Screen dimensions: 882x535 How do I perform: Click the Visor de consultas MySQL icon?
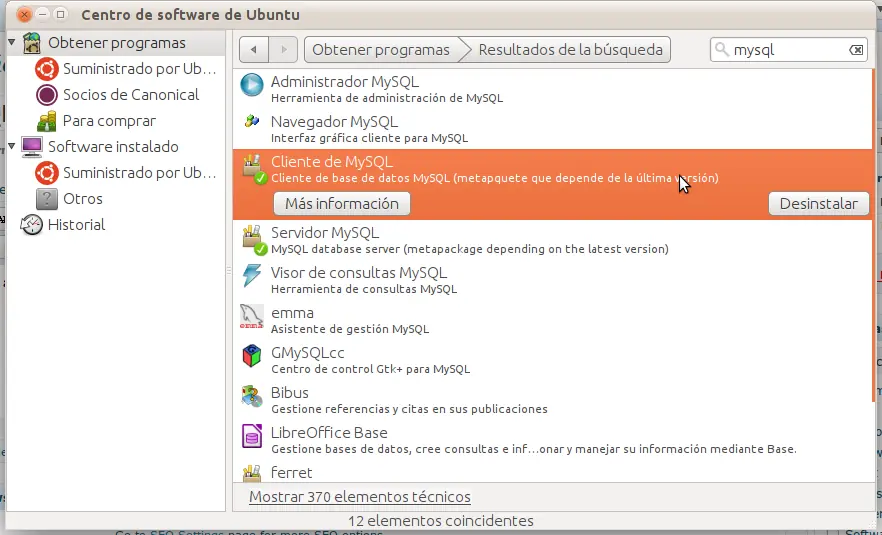[251, 276]
